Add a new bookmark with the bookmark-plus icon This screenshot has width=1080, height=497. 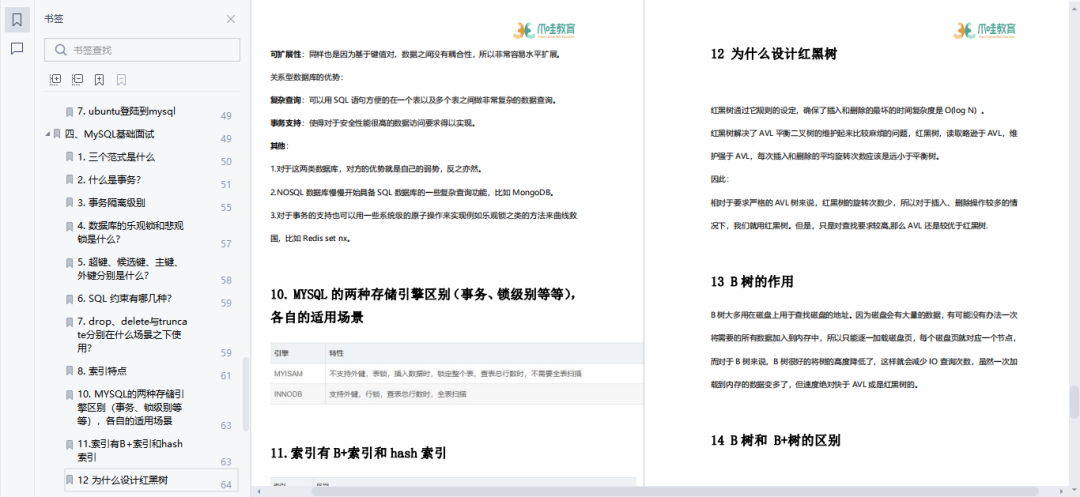(x=100, y=80)
